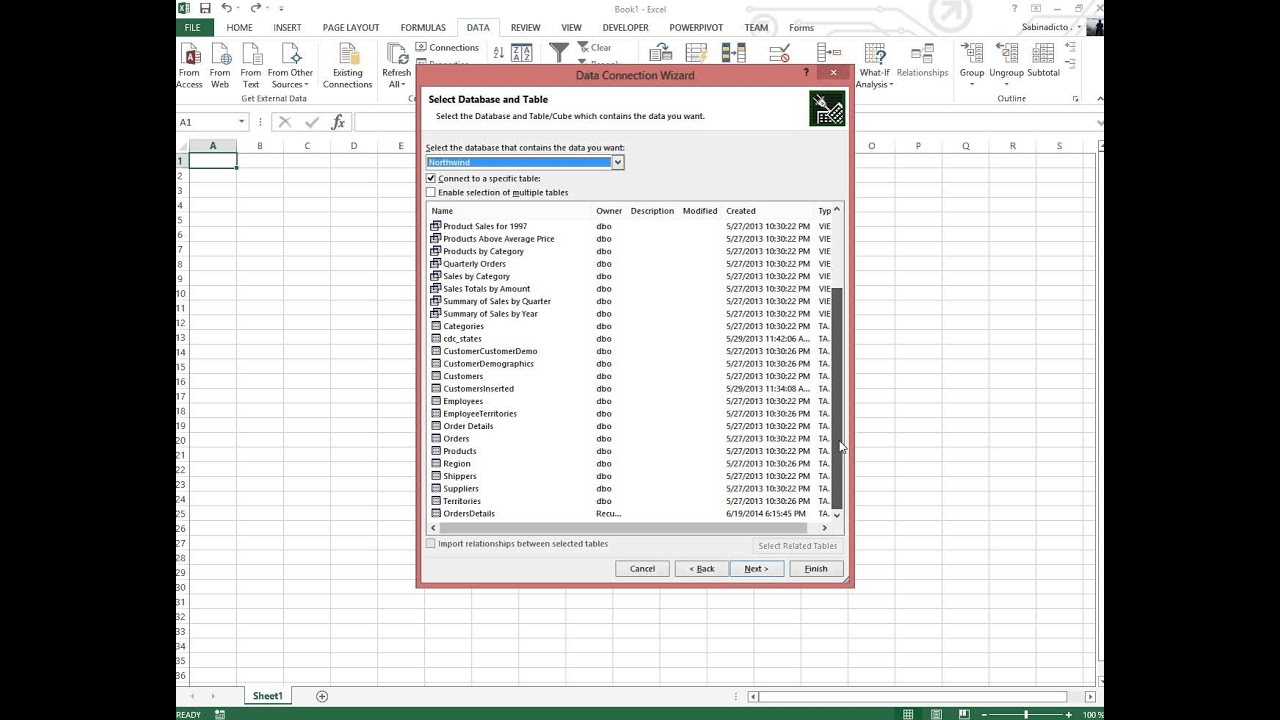Click the Normal view icon in the status bar
Image resolution: width=1280 pixels, height=720 pixels.
[x=908, y=714]
